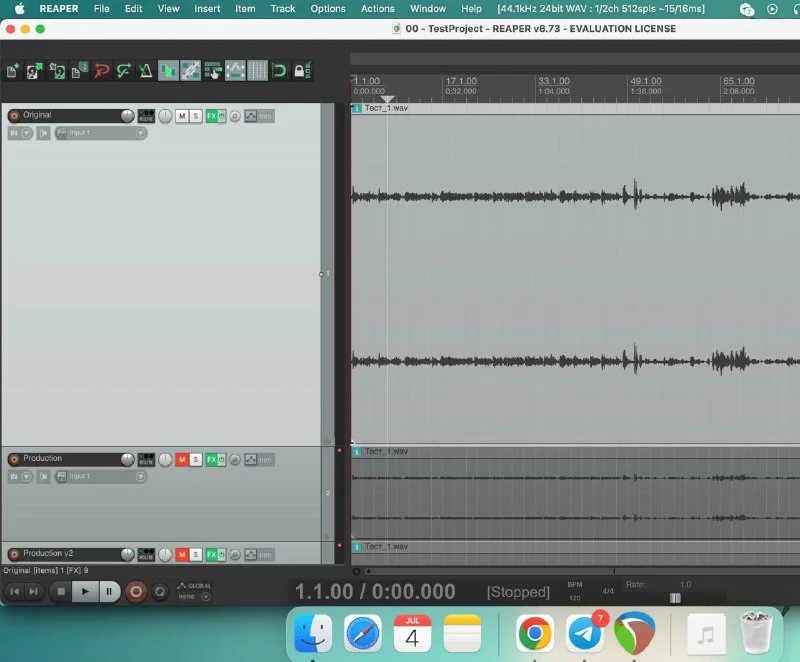The image size is (800, 662).
Task: Arm the Production v2 track for recording
Action: coord(14,554)
